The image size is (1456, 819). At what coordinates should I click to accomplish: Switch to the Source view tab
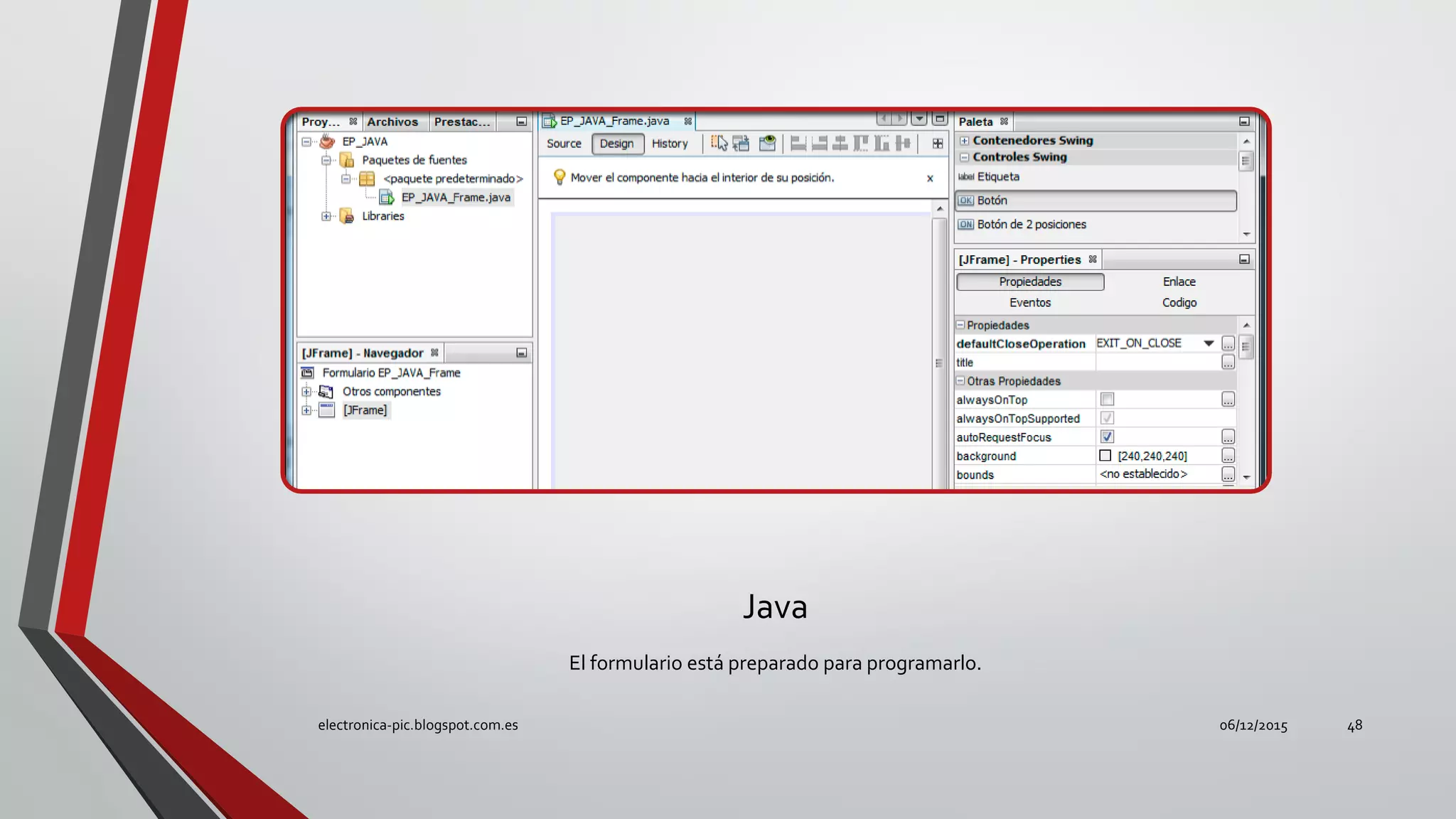(564, 144)
